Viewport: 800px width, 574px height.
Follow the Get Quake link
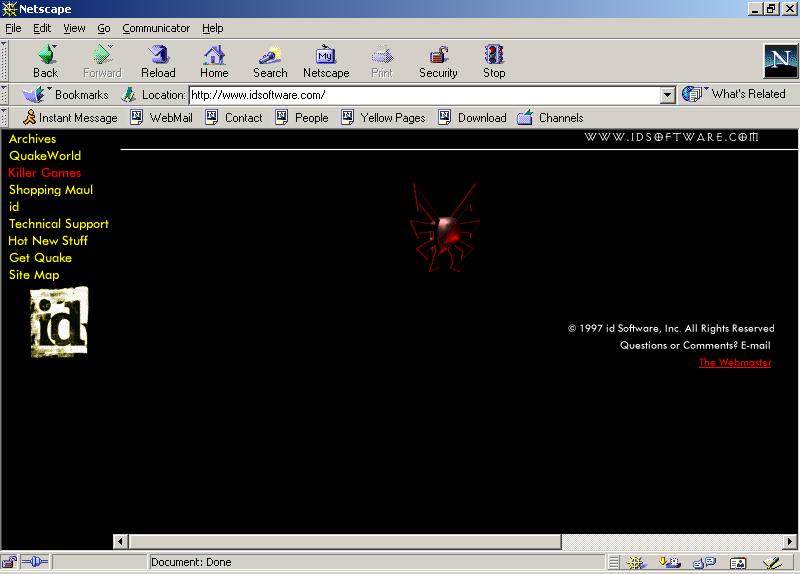point(40,258)
